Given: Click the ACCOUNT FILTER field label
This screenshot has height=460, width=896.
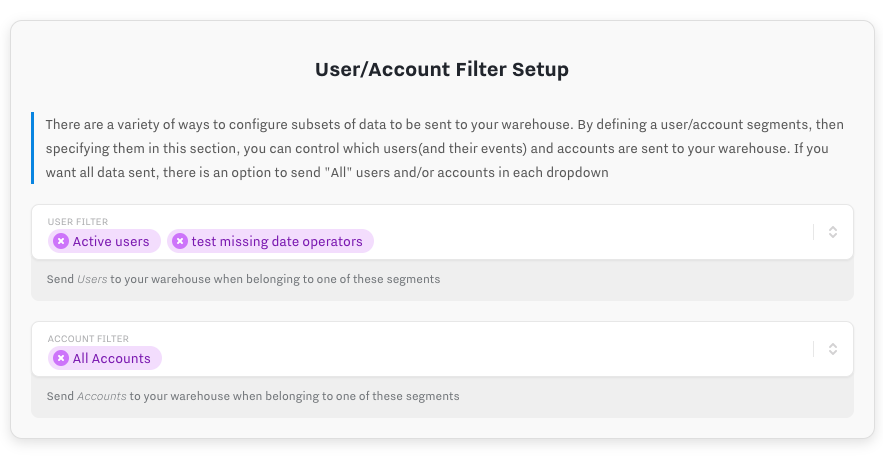Looking at the screenshot, I should [88, 339].
